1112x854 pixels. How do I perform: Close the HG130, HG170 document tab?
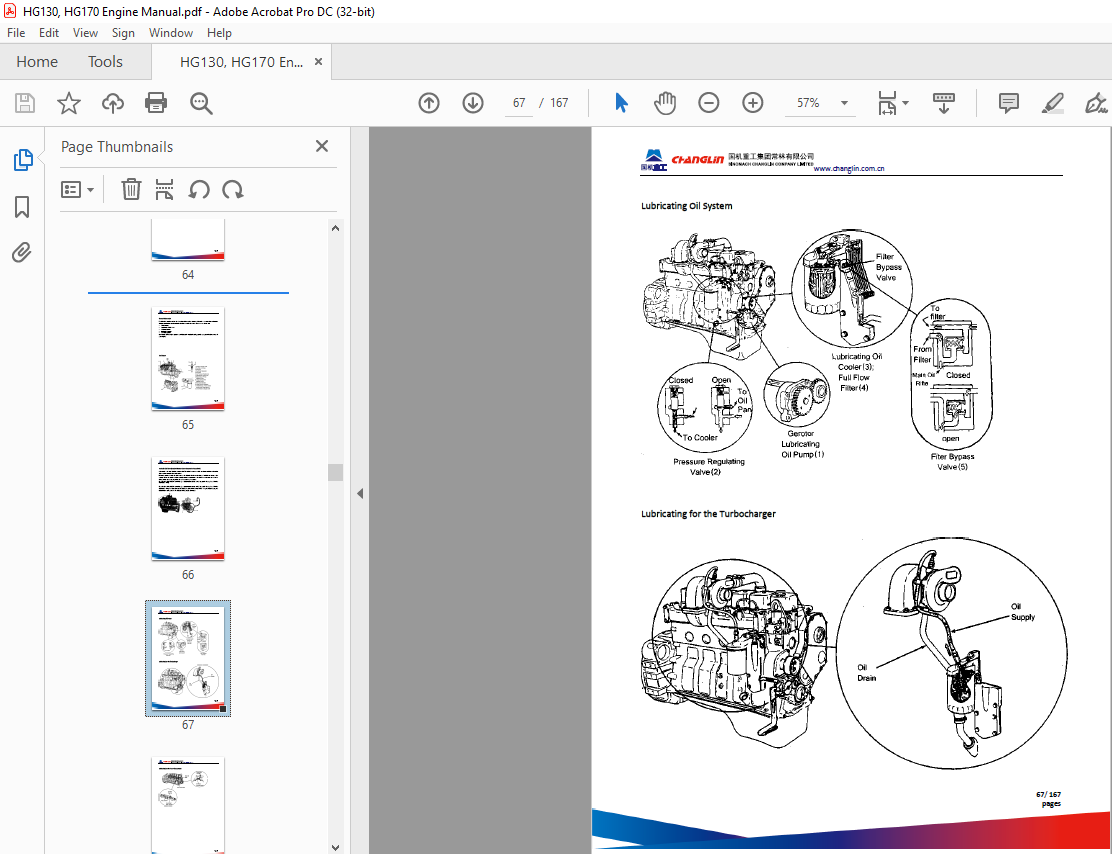[x=318, y=62]
